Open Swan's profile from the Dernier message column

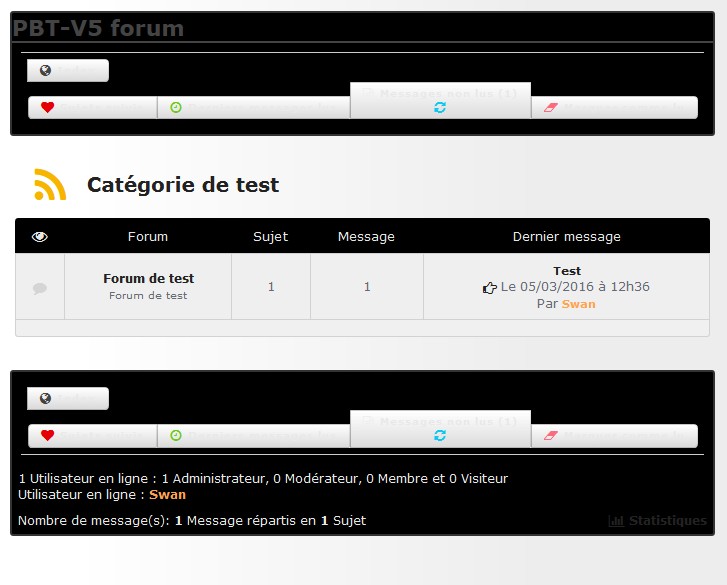pyautogui.click(x=578, y=304)
